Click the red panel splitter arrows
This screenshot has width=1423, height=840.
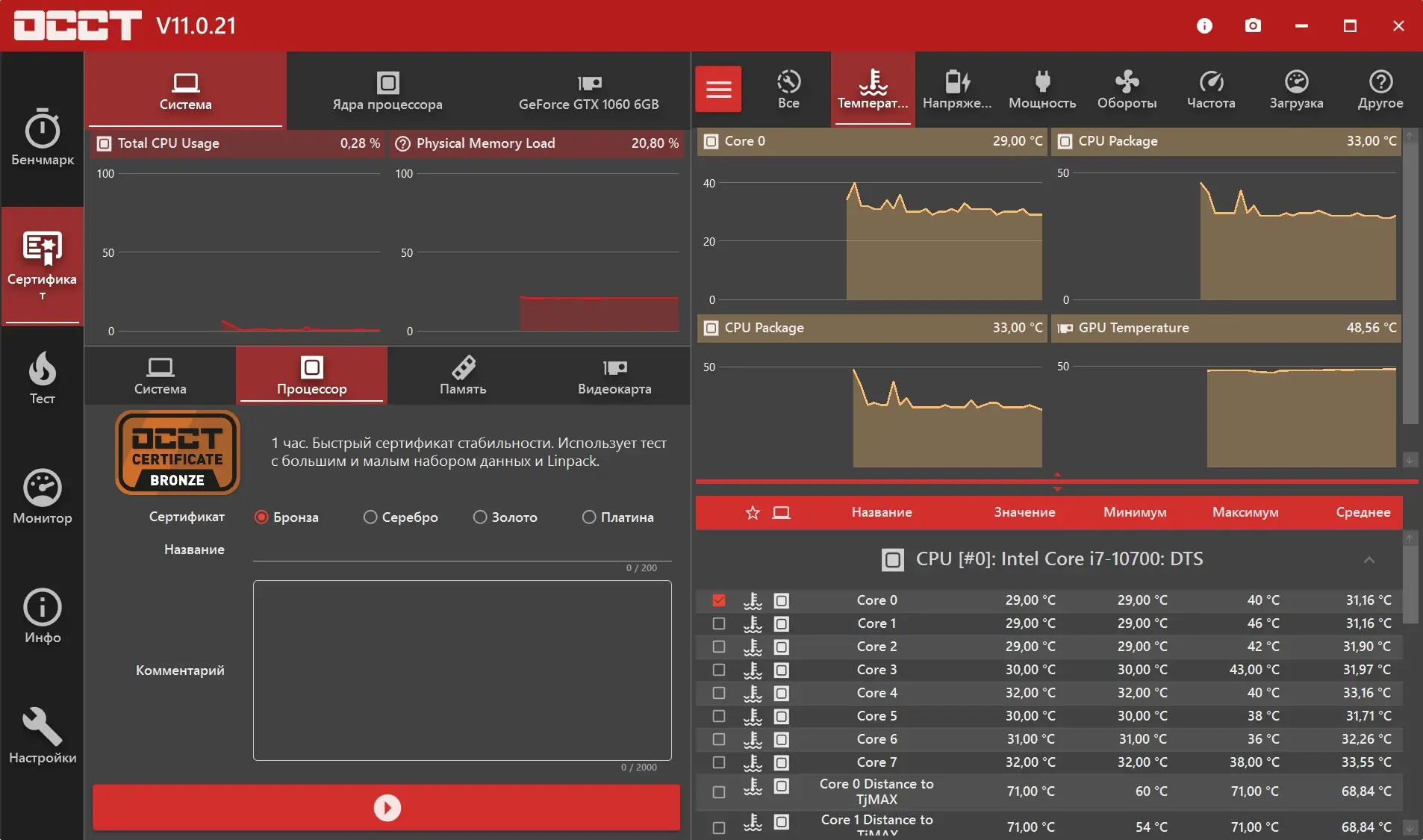[x=1057, y=482]
